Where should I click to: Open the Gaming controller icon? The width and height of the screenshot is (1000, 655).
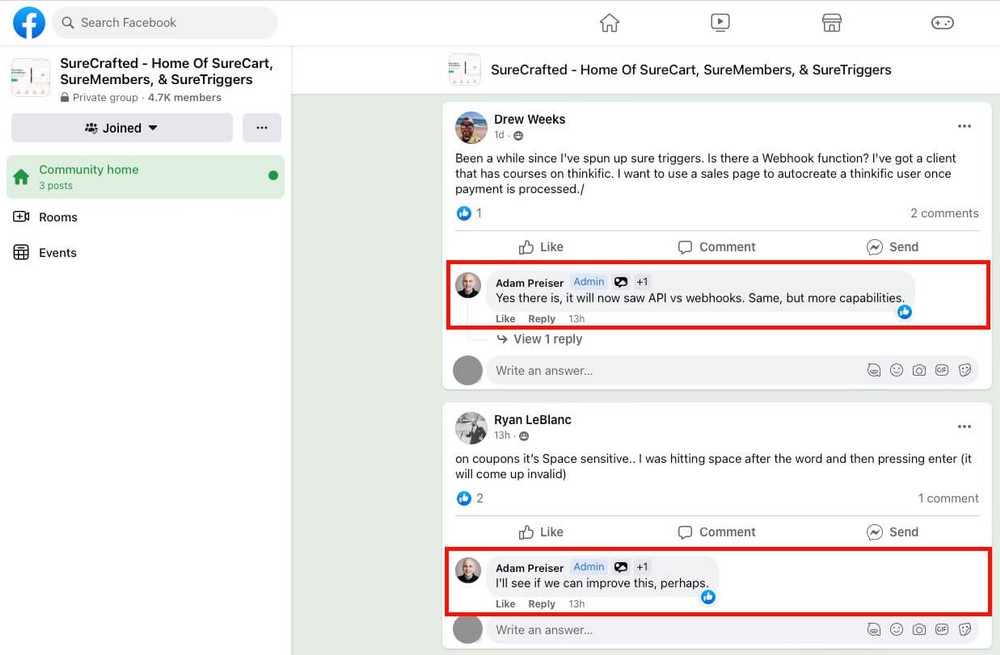pos(942,23)
